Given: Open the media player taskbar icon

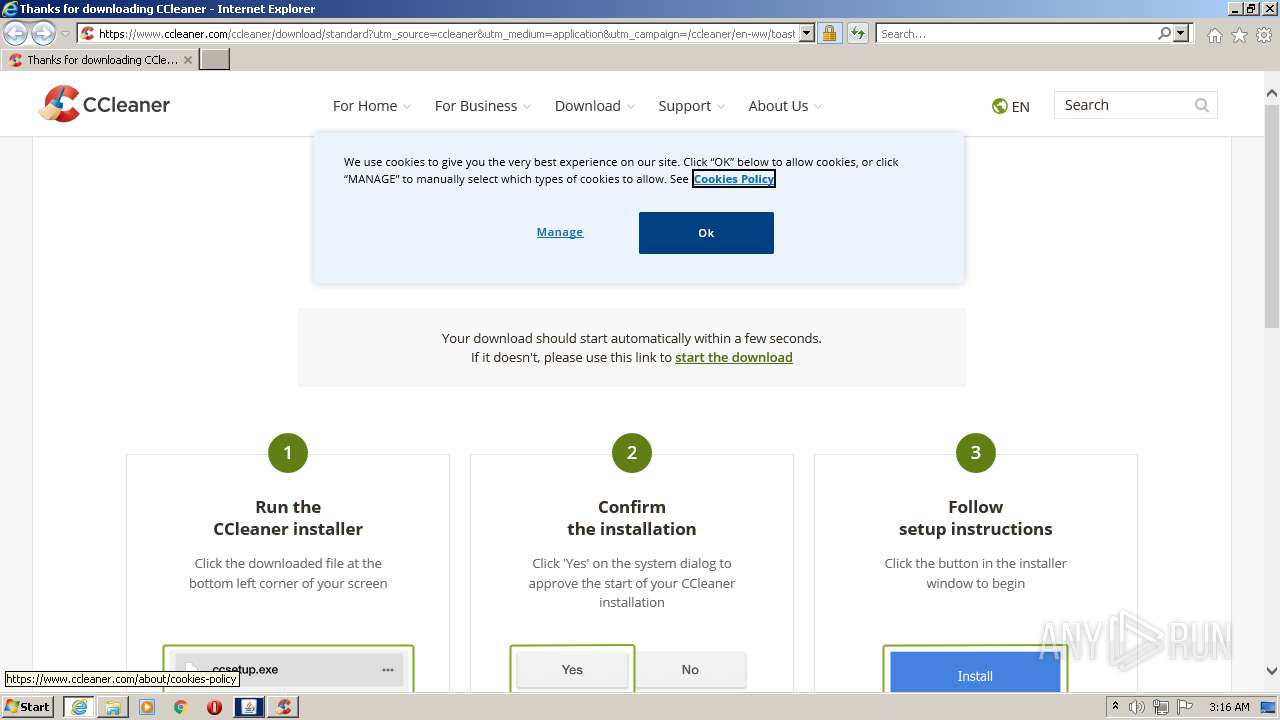Looking at the screenshot, I should [147, 707].
